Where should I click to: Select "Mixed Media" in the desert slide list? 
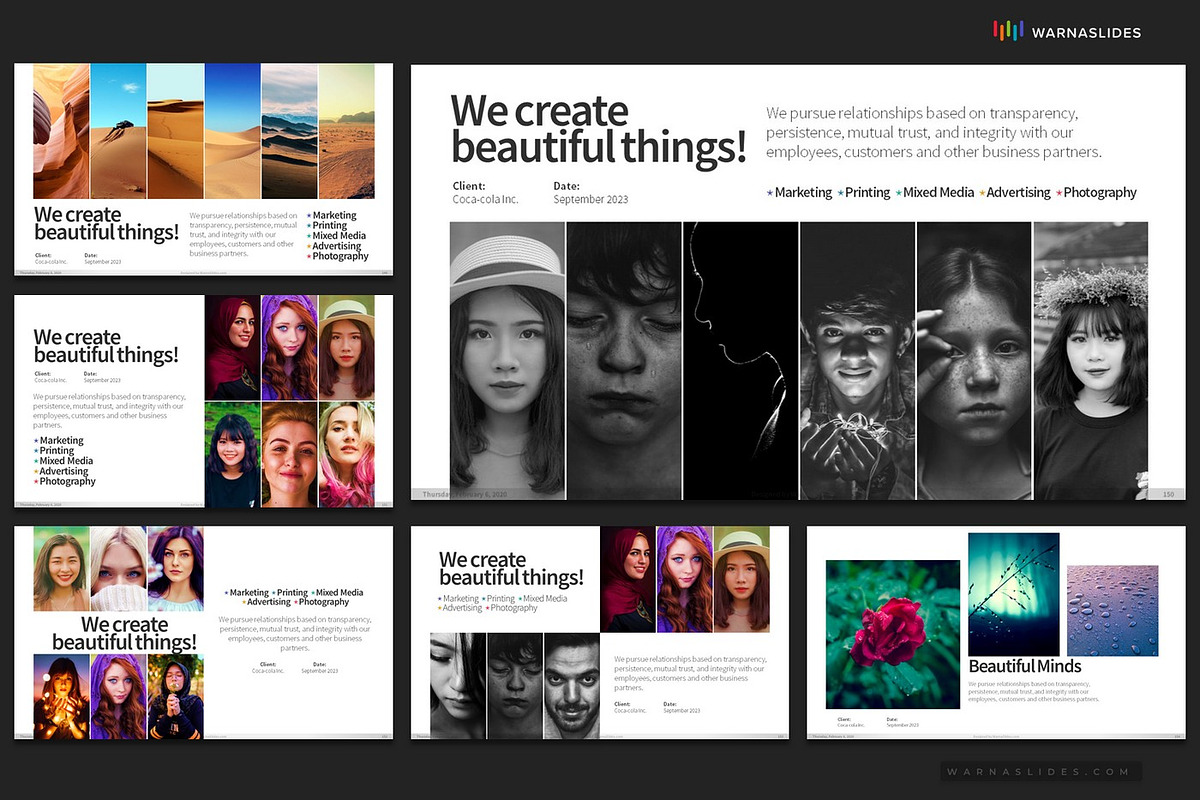pos(339,236)
